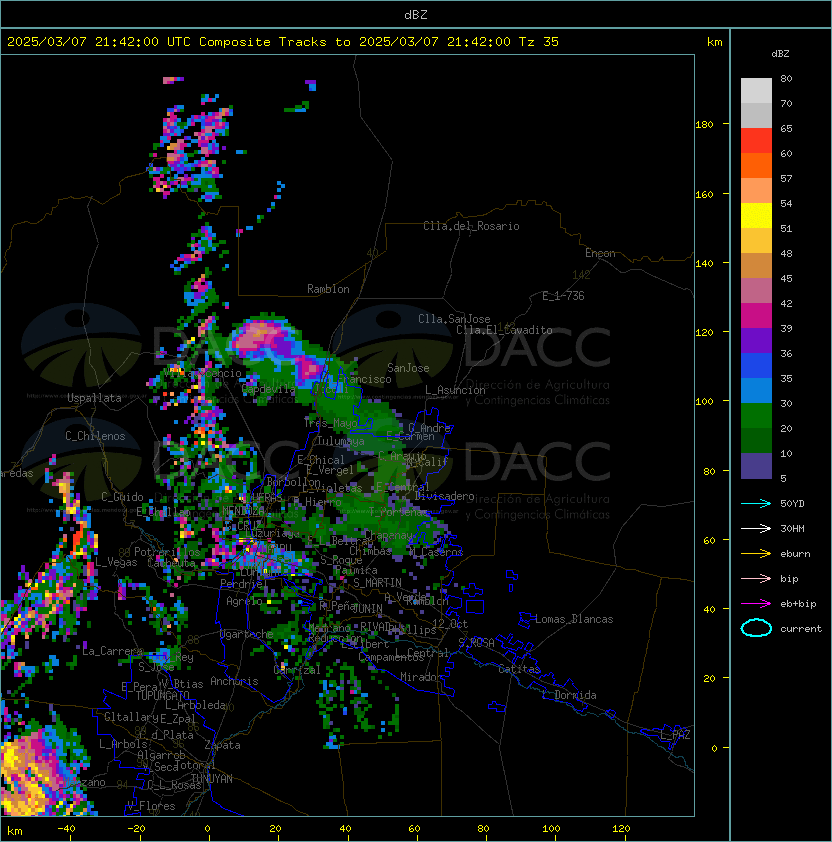Viewport: 832px width, 842px height.
Task: Pick the mauve swatch between 45 and 42
Action: pos(756,291)
